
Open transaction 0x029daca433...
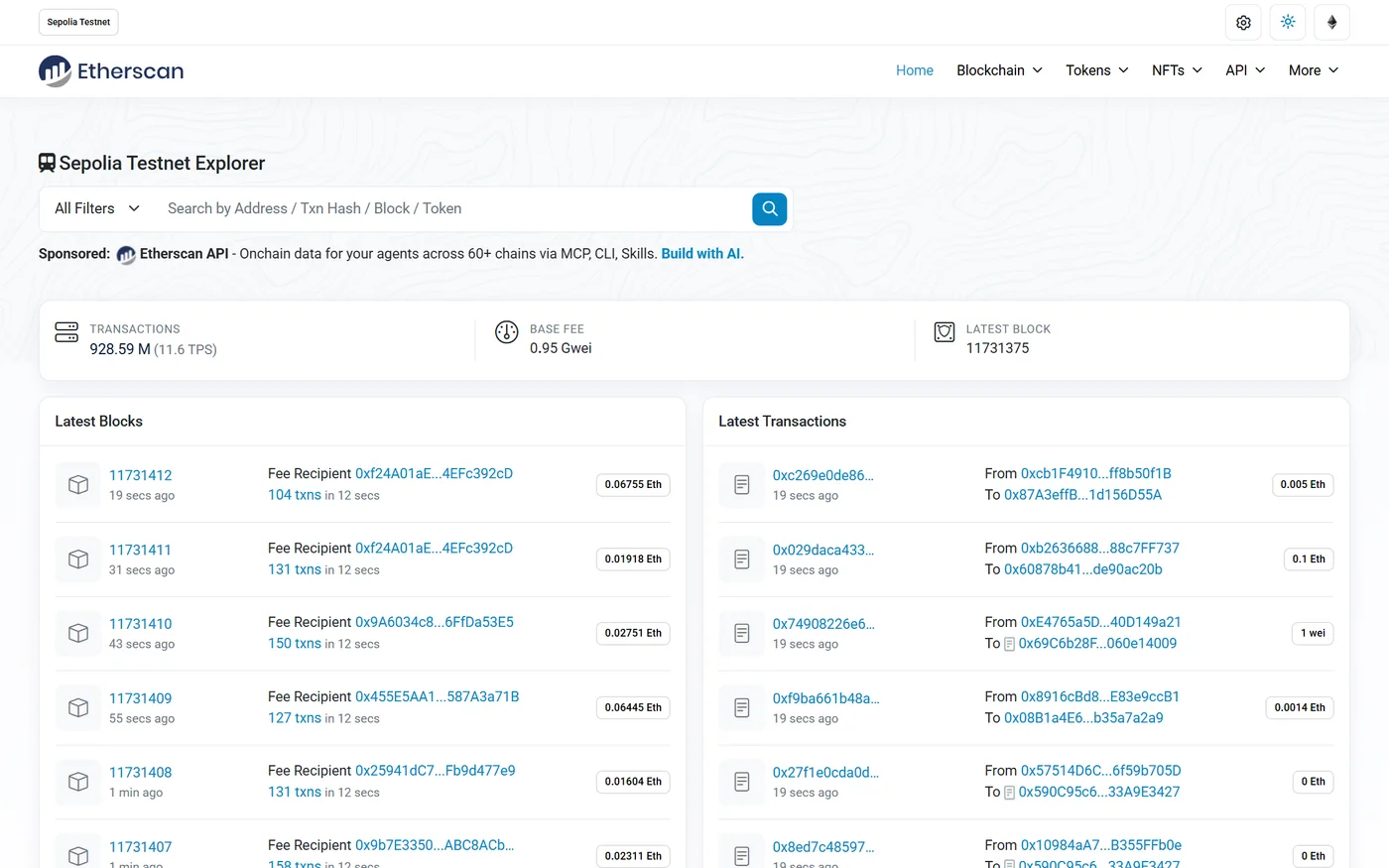tap(823, 550)
